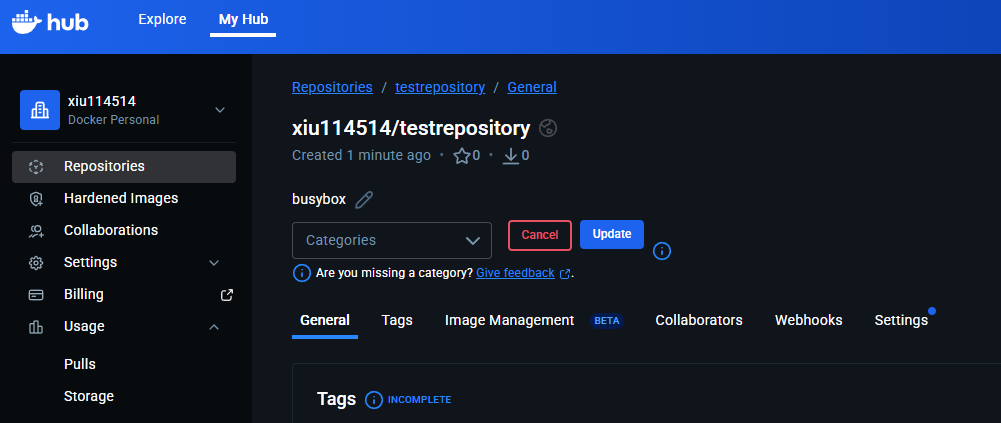
Task: Click the Billing card icon
Action: [36, 295]
